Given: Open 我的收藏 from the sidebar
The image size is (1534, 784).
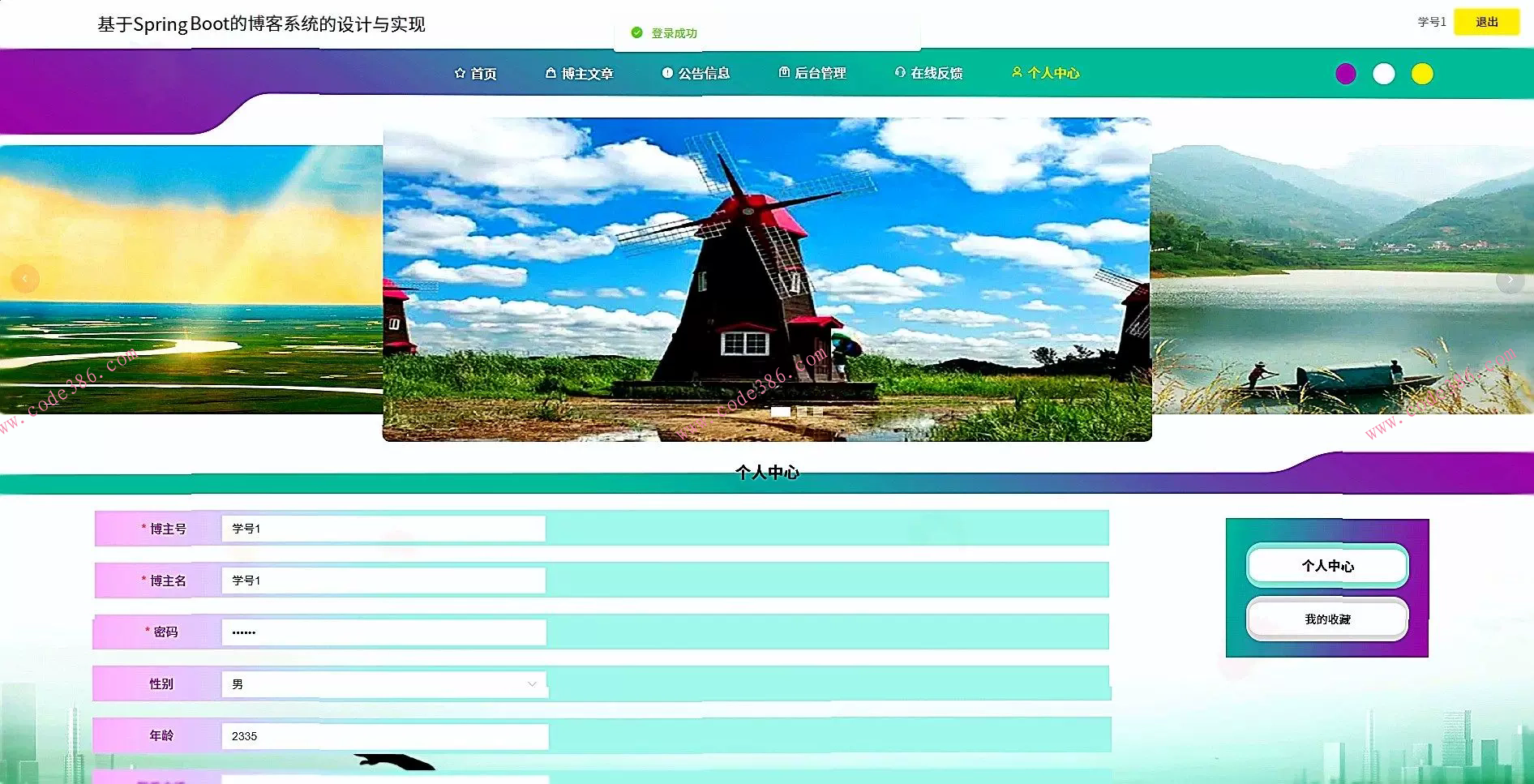Looking at the screenshot, I should (1326, 619).
